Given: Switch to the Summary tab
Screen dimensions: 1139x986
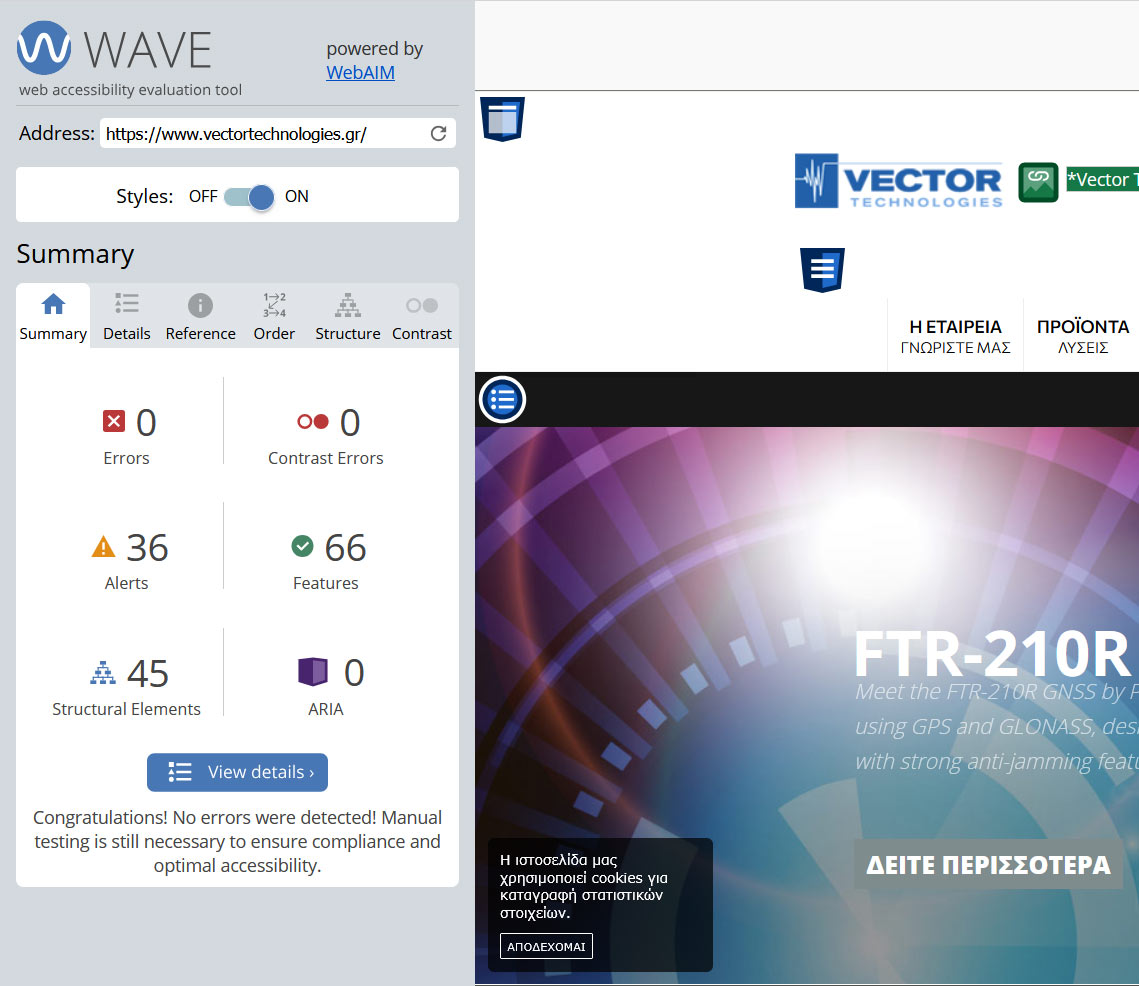Looking at the screenshot, I should point(53,316).
